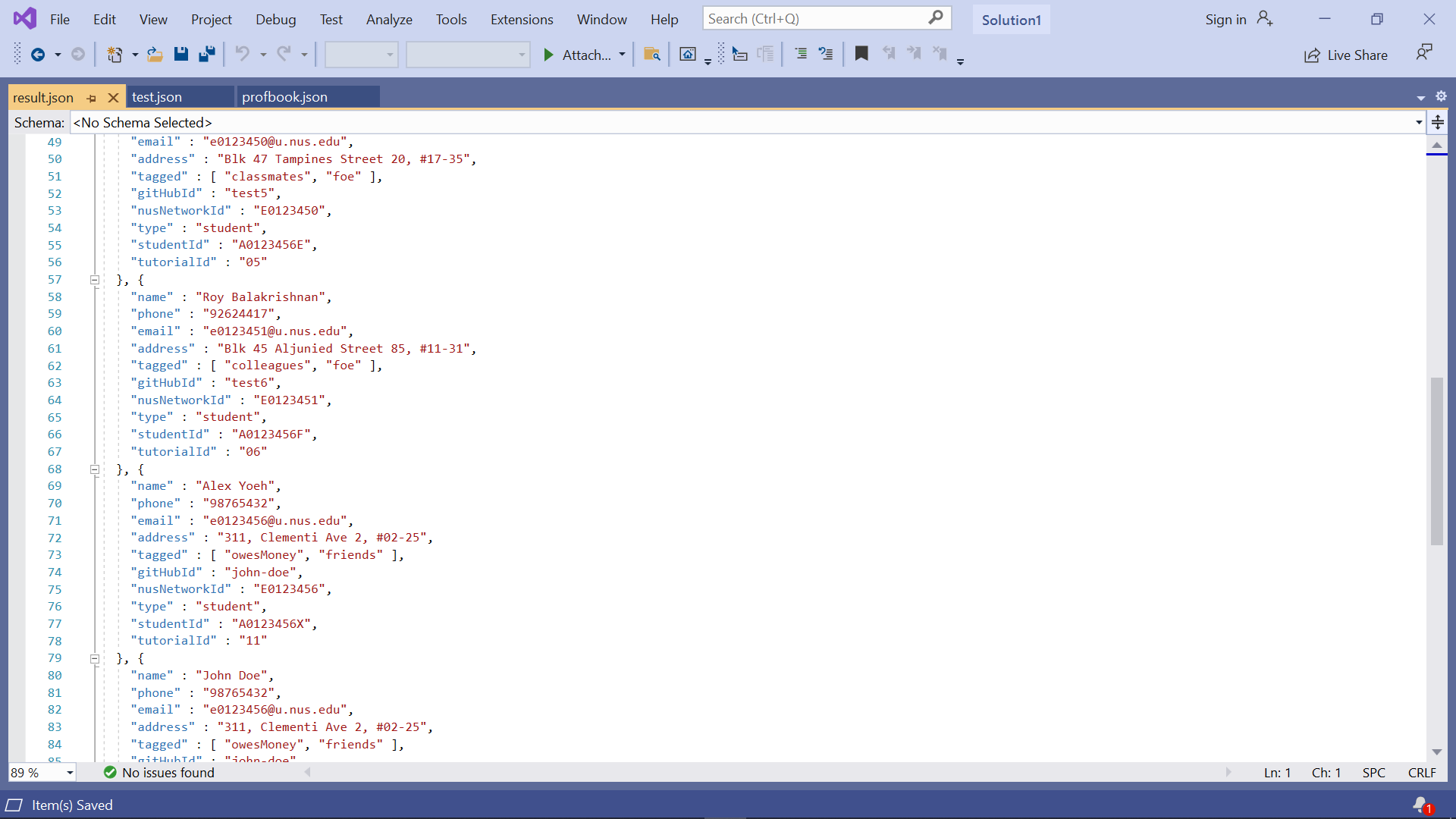Open the 89 % zoom level dropdown
The height and width of the screenshot is (819, 1456).
(x=70, y=773)
